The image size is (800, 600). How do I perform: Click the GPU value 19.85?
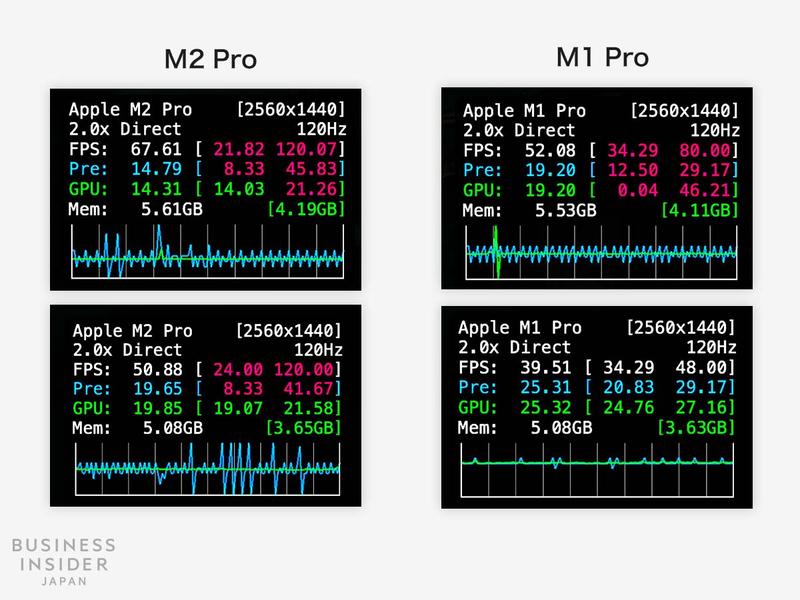click(158, 408)
